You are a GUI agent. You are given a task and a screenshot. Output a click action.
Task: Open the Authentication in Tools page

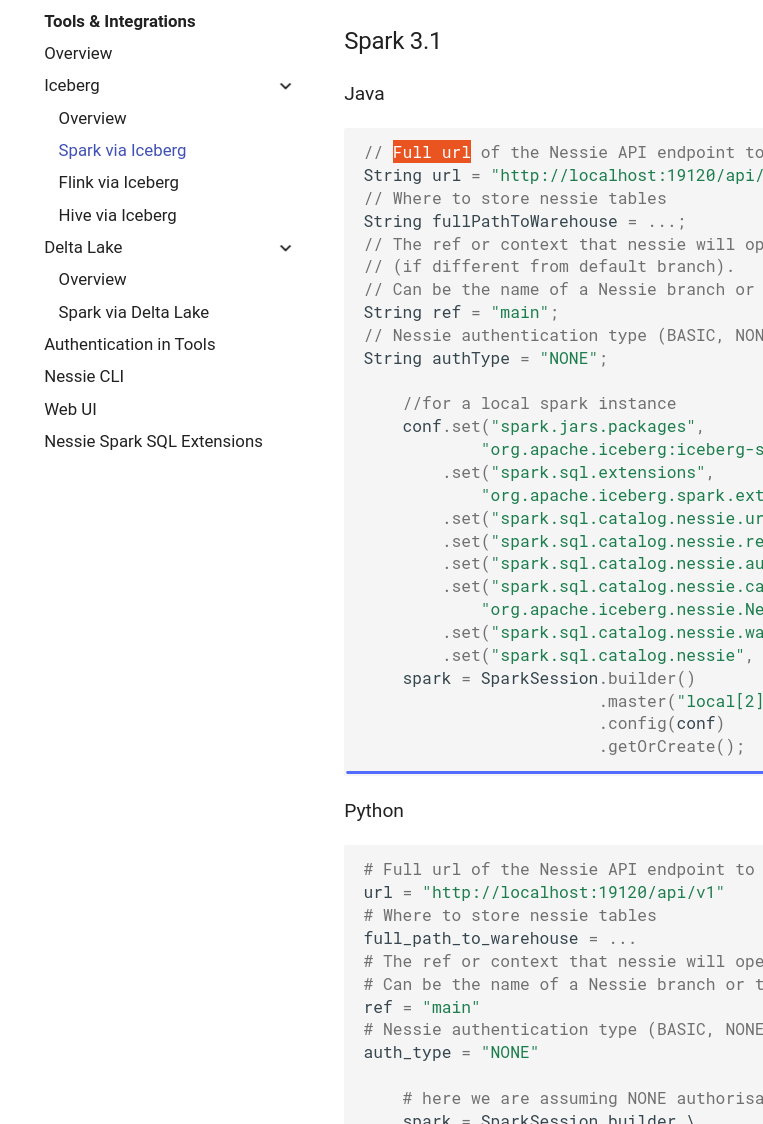(x=129, y=344)
